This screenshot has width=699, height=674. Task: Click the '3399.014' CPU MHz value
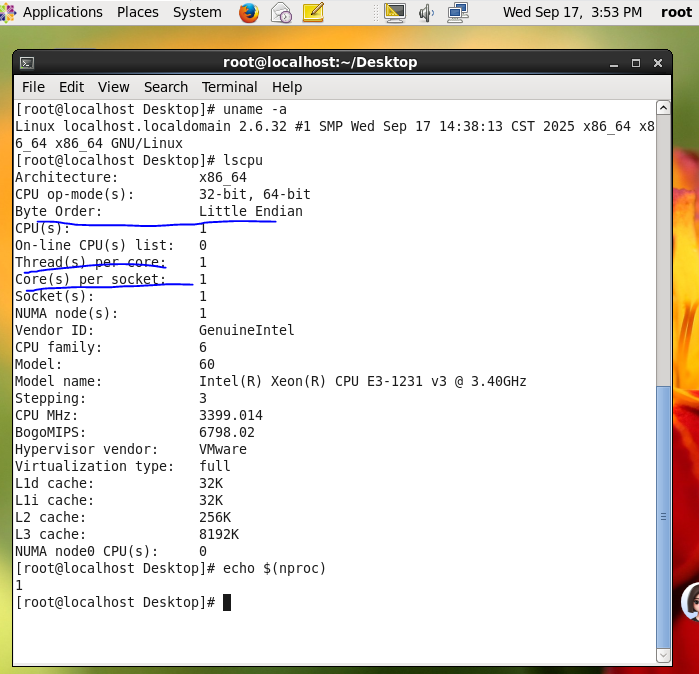tap(231, 415)
